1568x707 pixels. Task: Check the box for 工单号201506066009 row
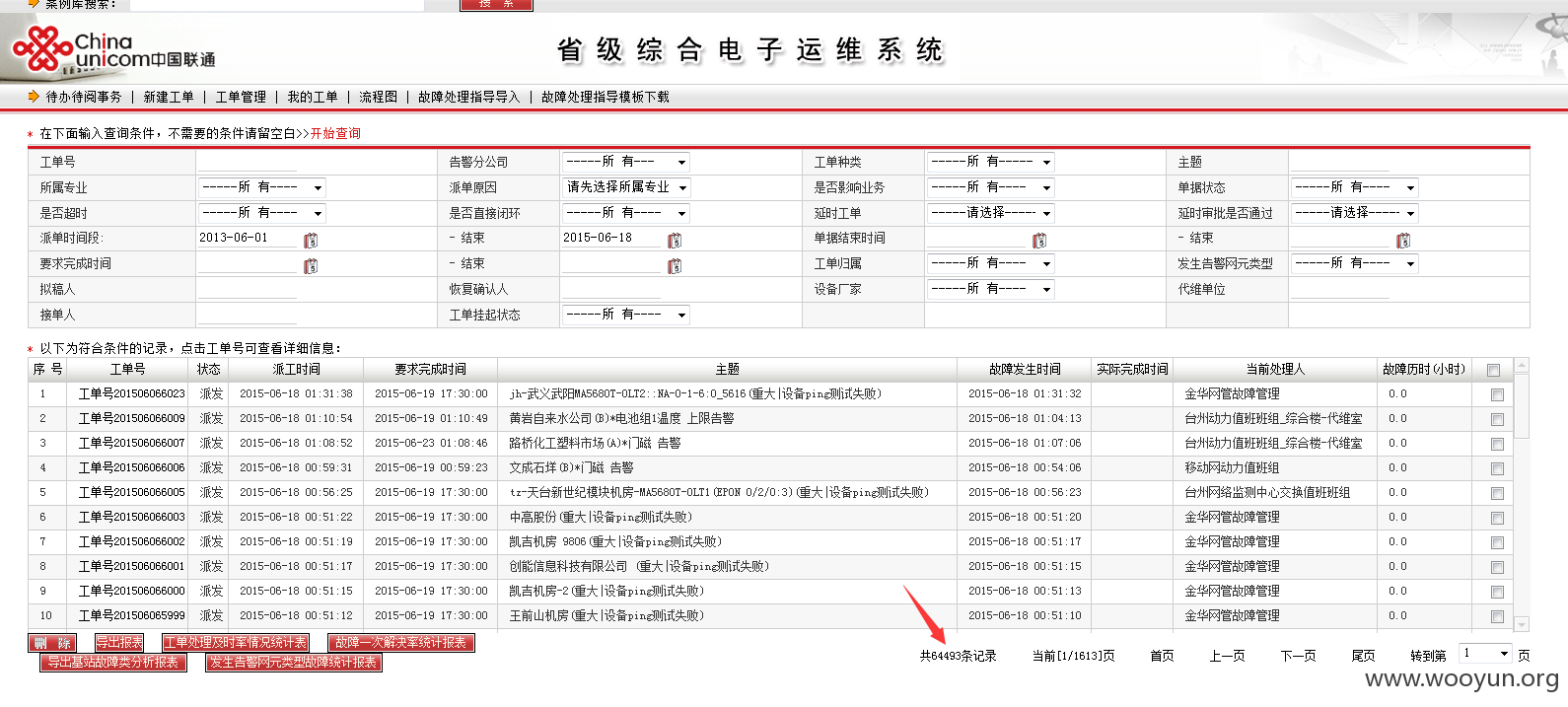tap(1497, 419)
